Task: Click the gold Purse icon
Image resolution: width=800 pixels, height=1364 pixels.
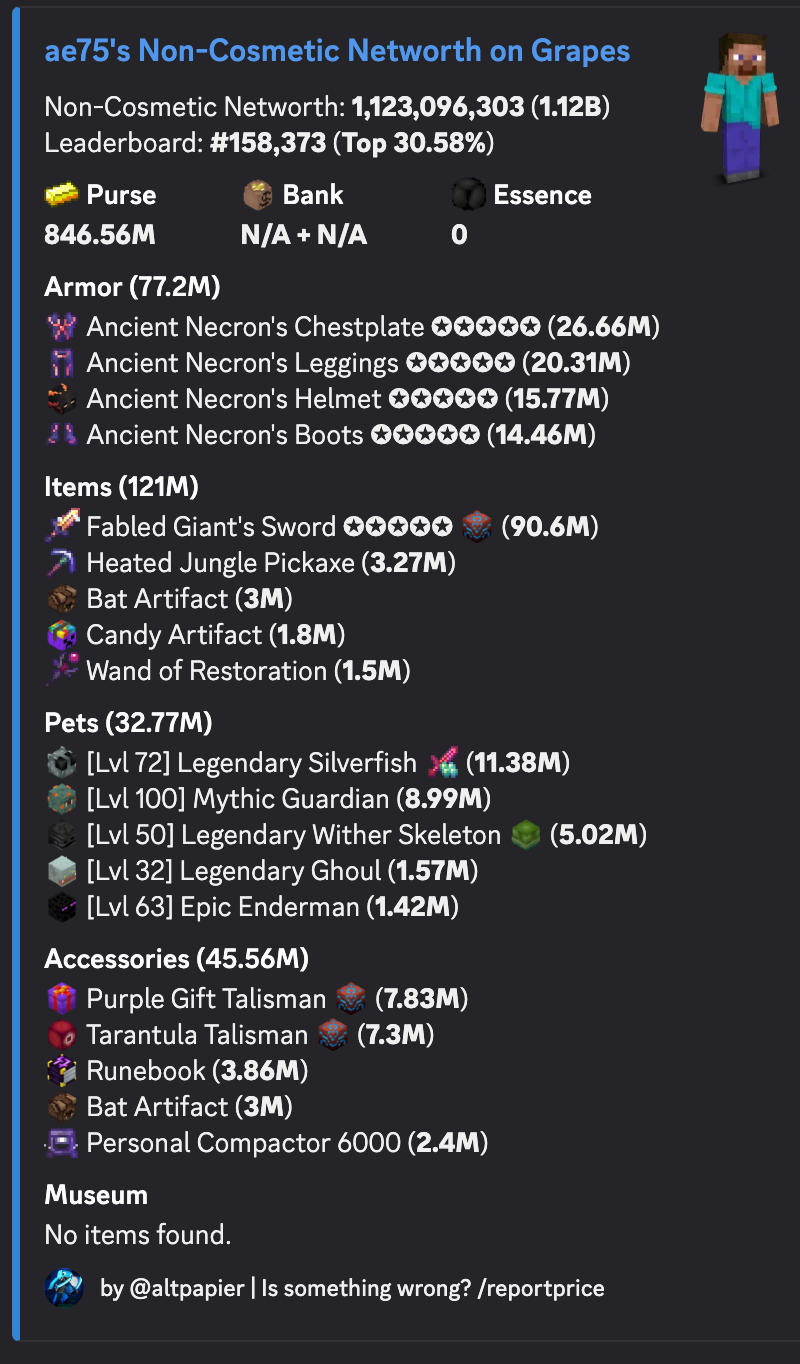Action: (x=62, y=195)
